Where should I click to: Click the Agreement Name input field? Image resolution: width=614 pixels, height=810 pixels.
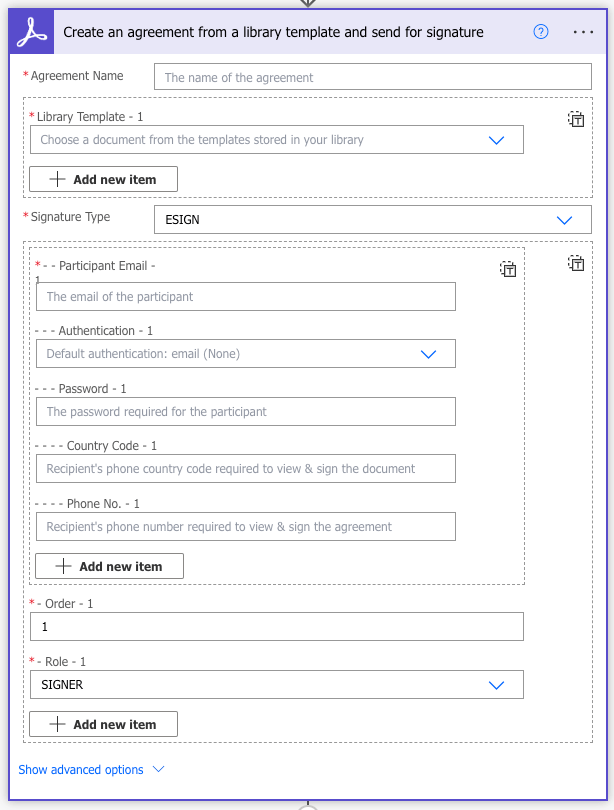[372, 77]
